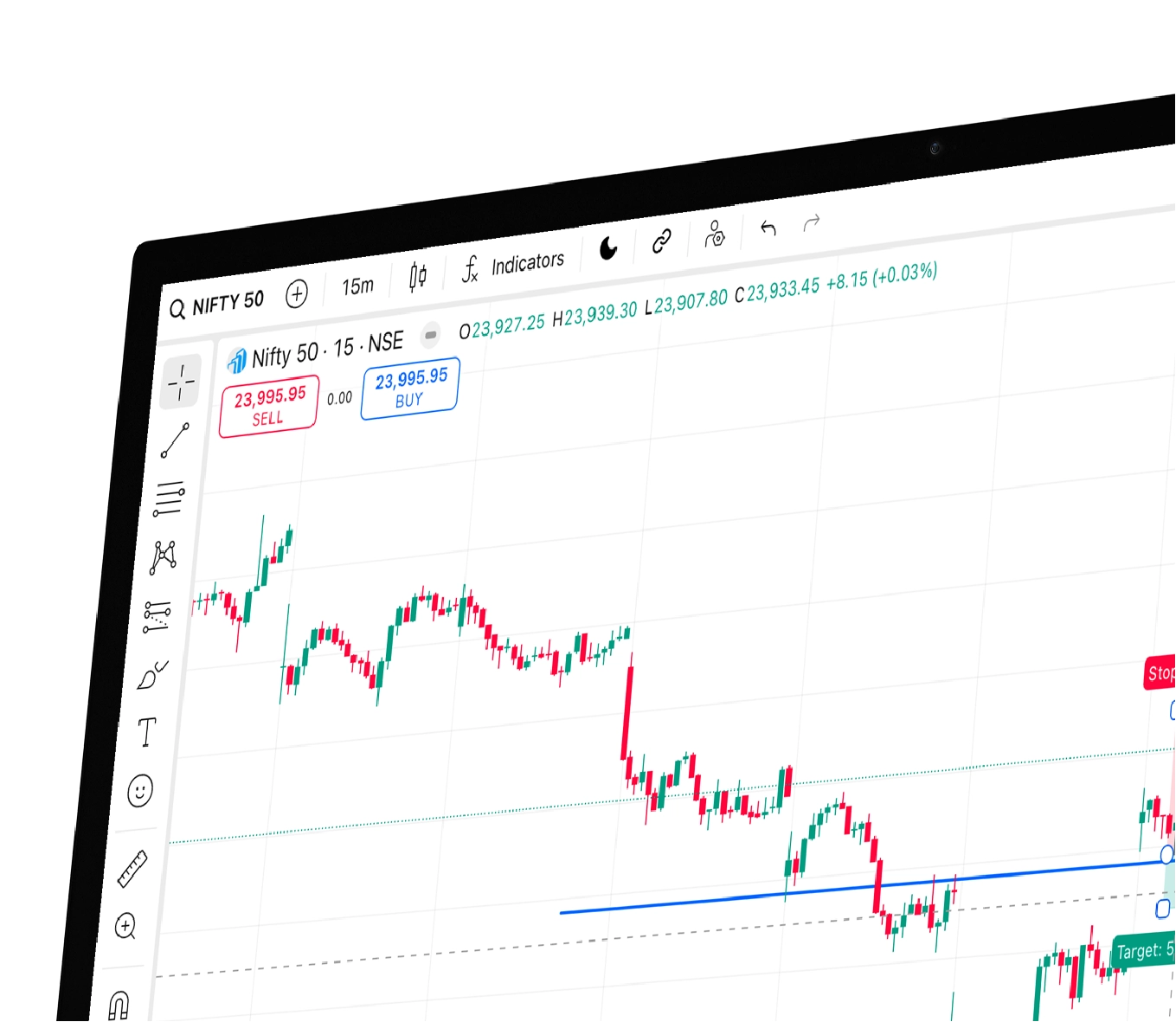Activate the zoom in tool
The height and width of the screenshot is (1022, 1176).
pyautogui.click(x=125, y=926)
